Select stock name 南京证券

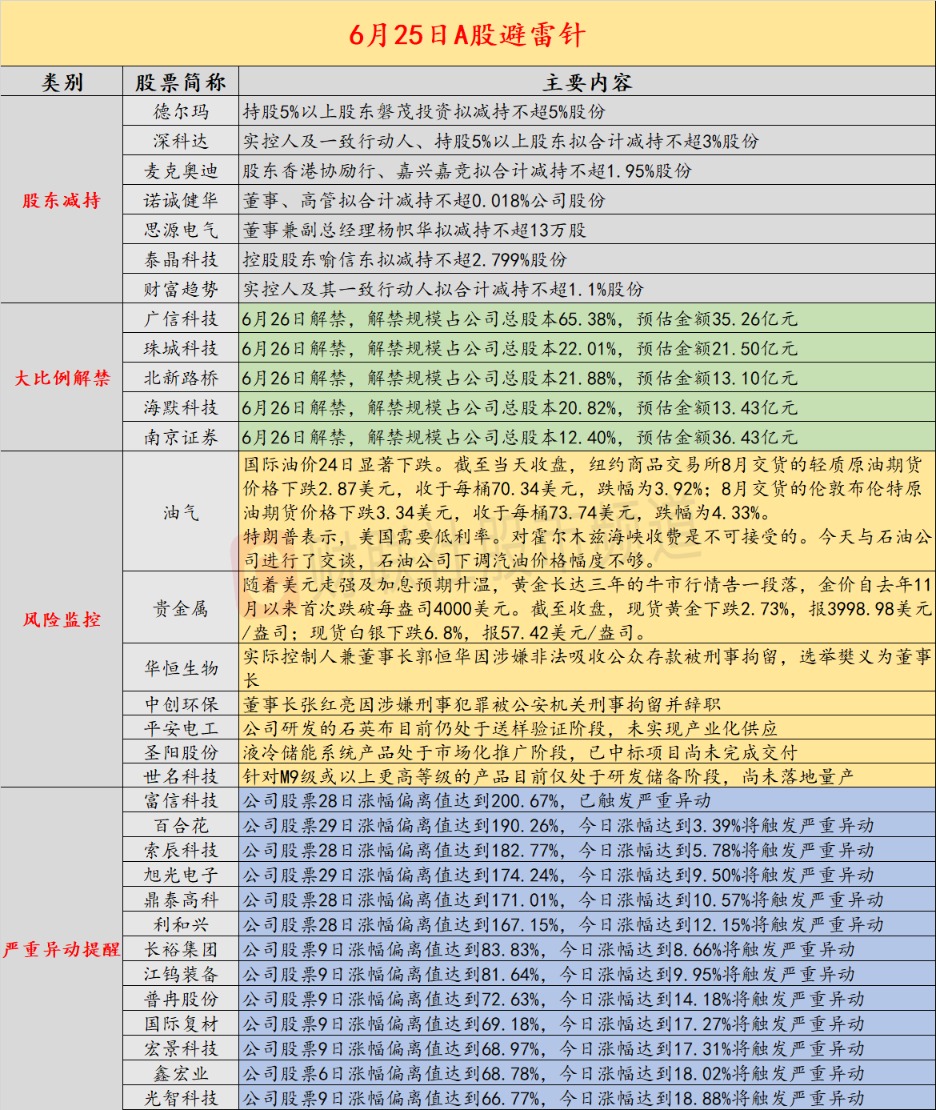(181, 437)
